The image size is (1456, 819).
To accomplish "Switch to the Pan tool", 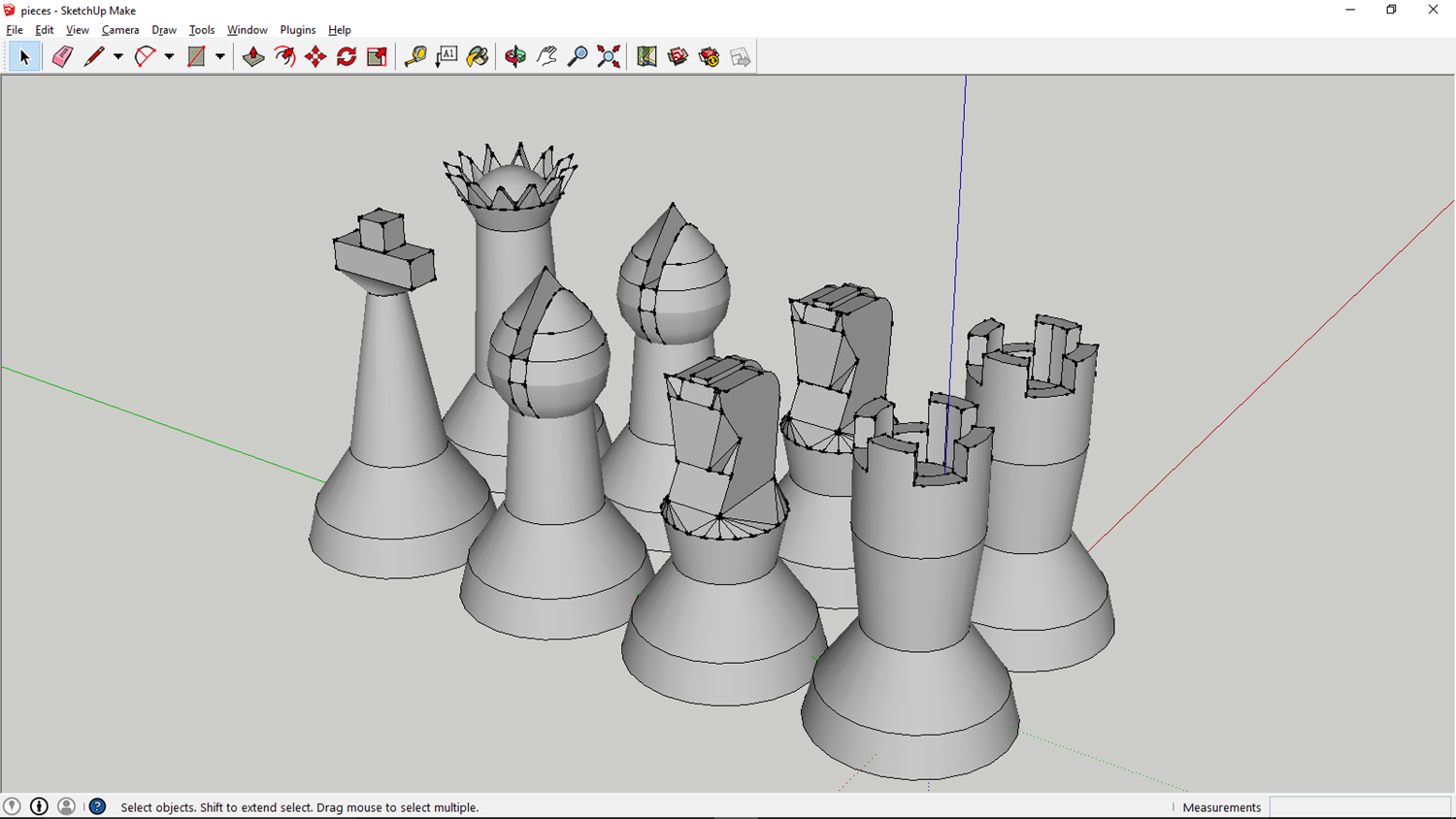I will [x=546, y=56].
